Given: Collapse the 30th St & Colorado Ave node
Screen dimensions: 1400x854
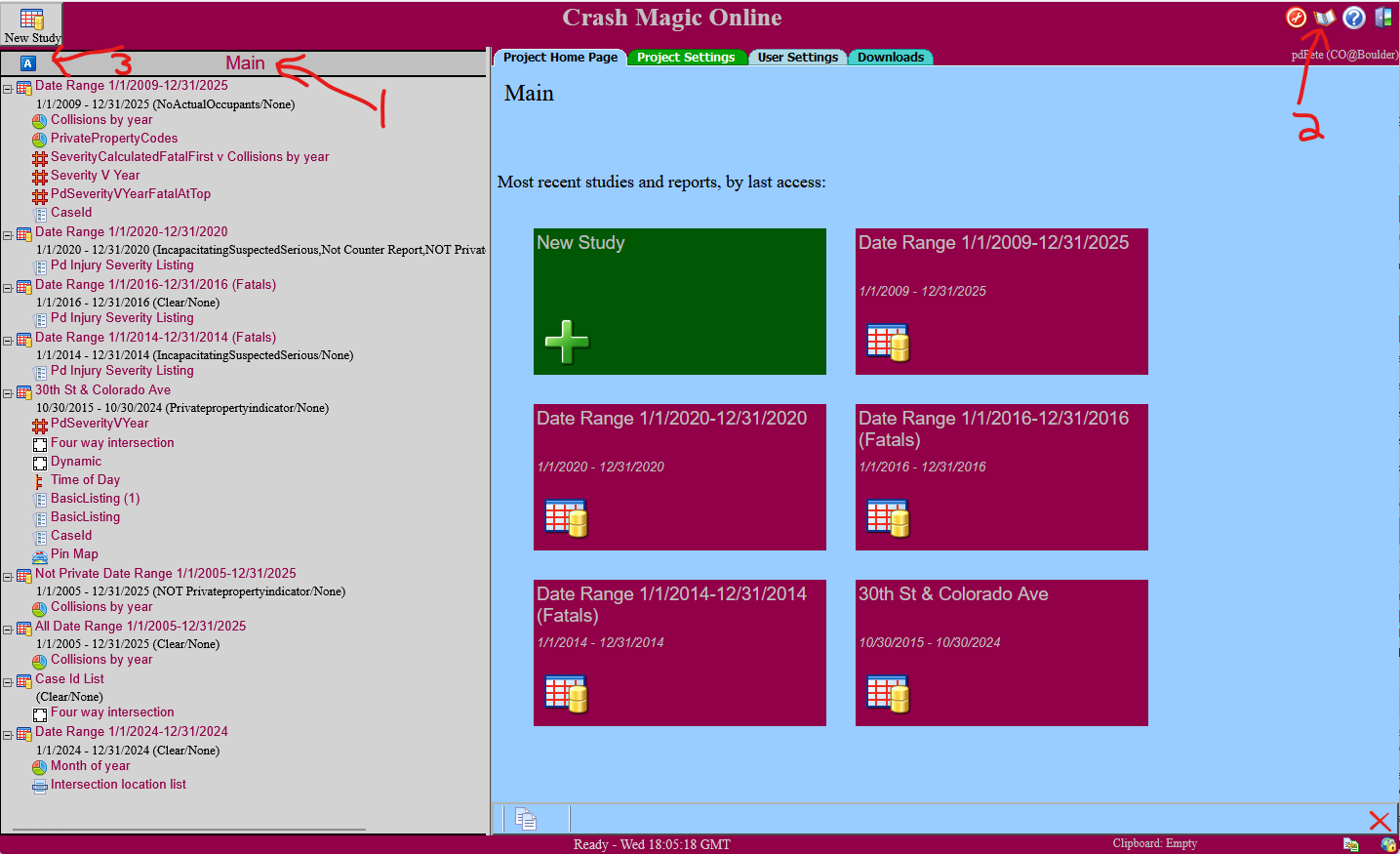Looking at the screenshot, I should (8, 393).
